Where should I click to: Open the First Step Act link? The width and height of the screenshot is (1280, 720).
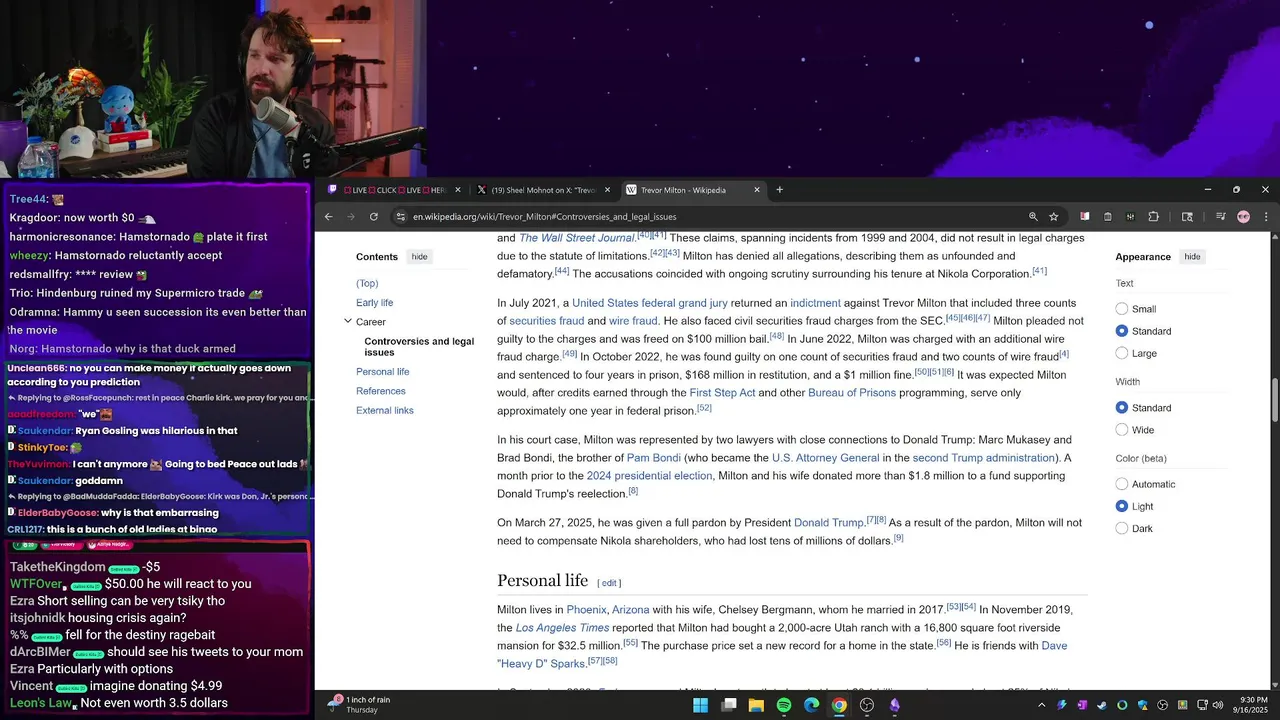click(x=722, y=393)
